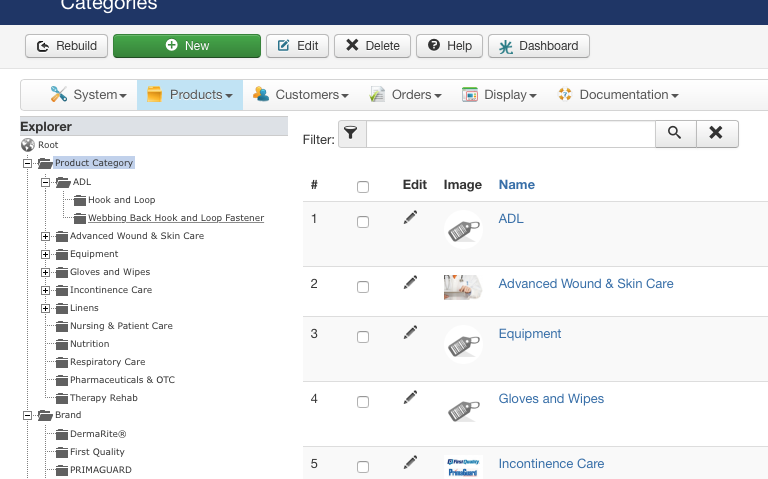The height and width of the screenshot is (479, 768).
Task: Open the Customers dropdown menu
Action: click(x=301, y=95)
